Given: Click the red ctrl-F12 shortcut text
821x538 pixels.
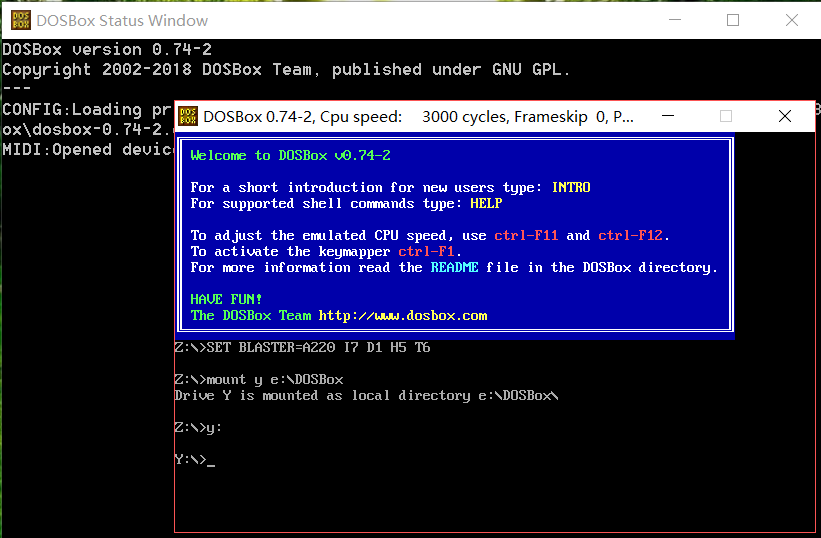Looking at the screenshot, I should pyautogui.click(x=630, y=236).
